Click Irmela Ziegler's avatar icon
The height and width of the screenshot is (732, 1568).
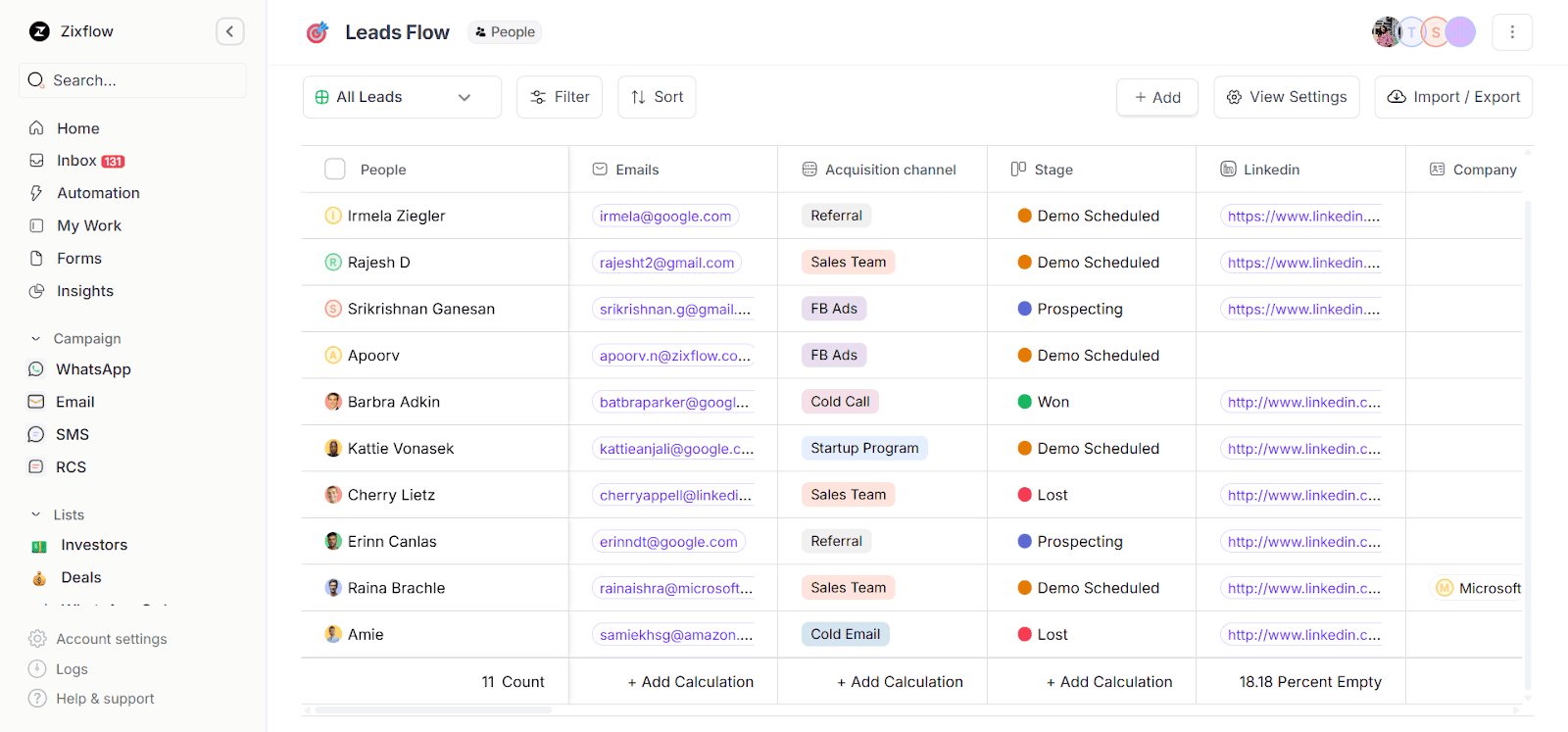click(x=333, y=216)
